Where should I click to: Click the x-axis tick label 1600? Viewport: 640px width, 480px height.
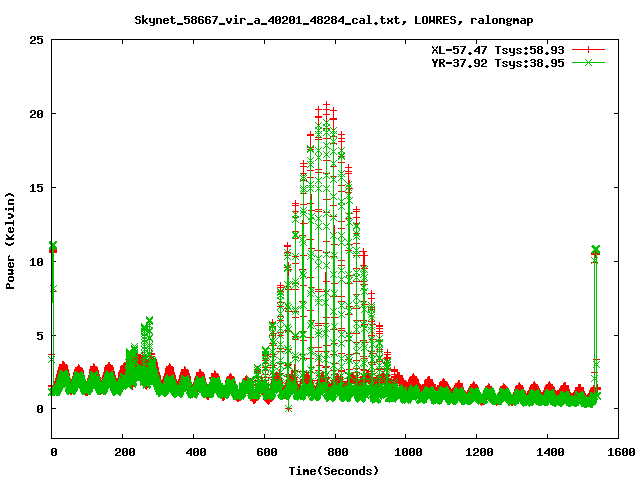[621, 452]
